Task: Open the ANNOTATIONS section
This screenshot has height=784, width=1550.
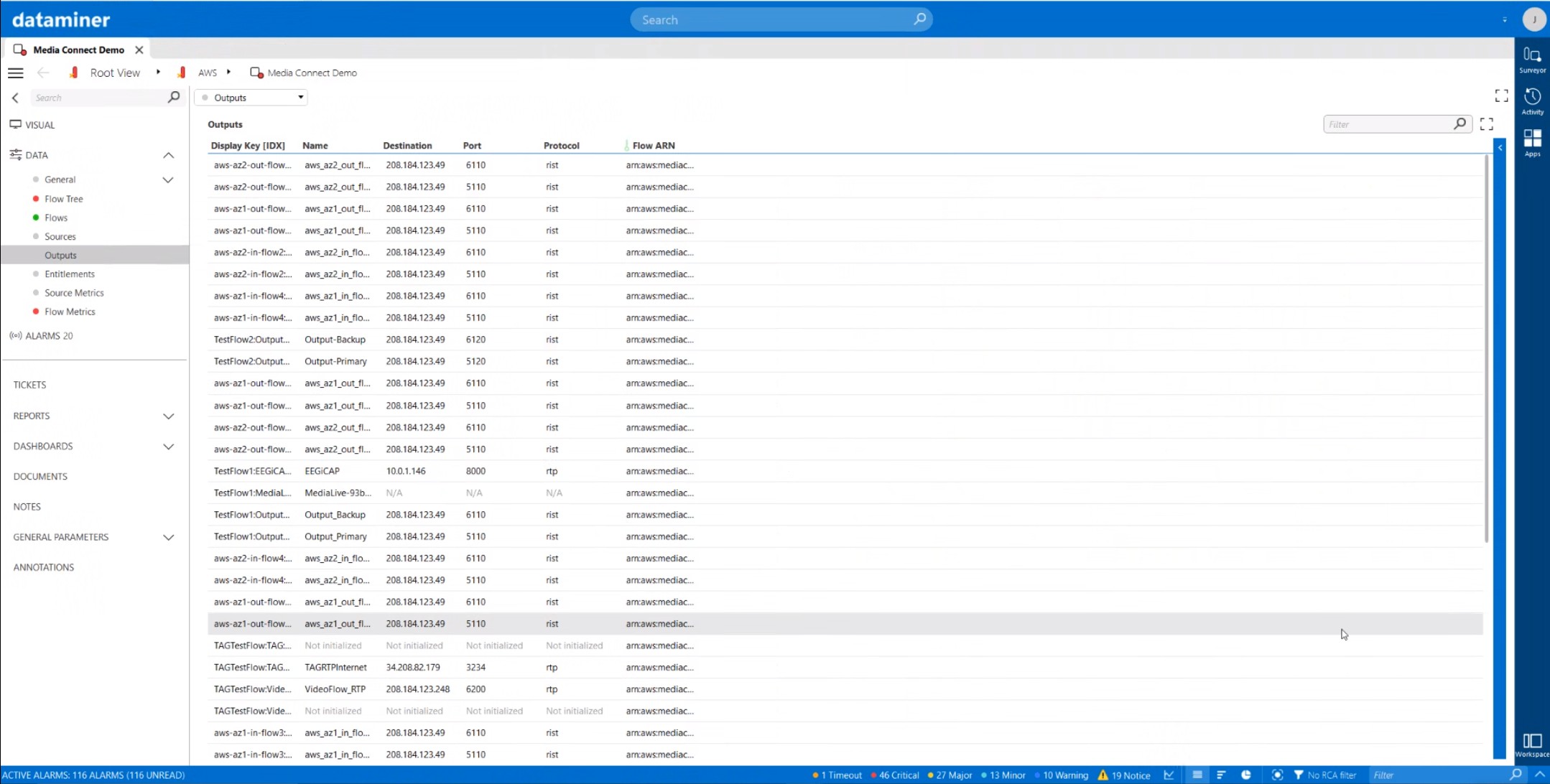Action: pyautogui.click(x=44, y=567)
